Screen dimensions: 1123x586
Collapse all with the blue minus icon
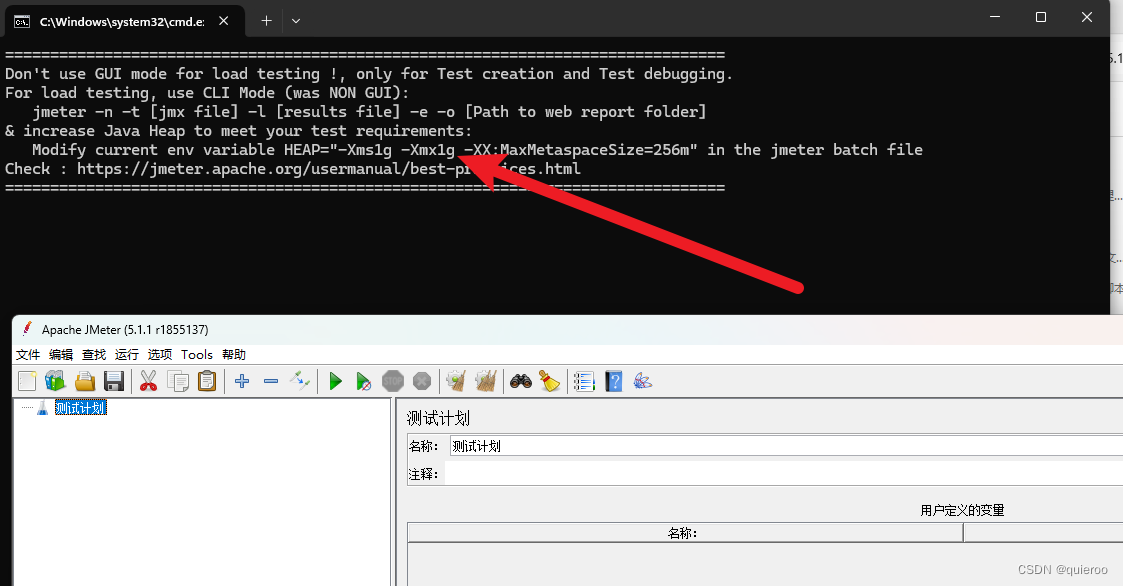point(271,381)
